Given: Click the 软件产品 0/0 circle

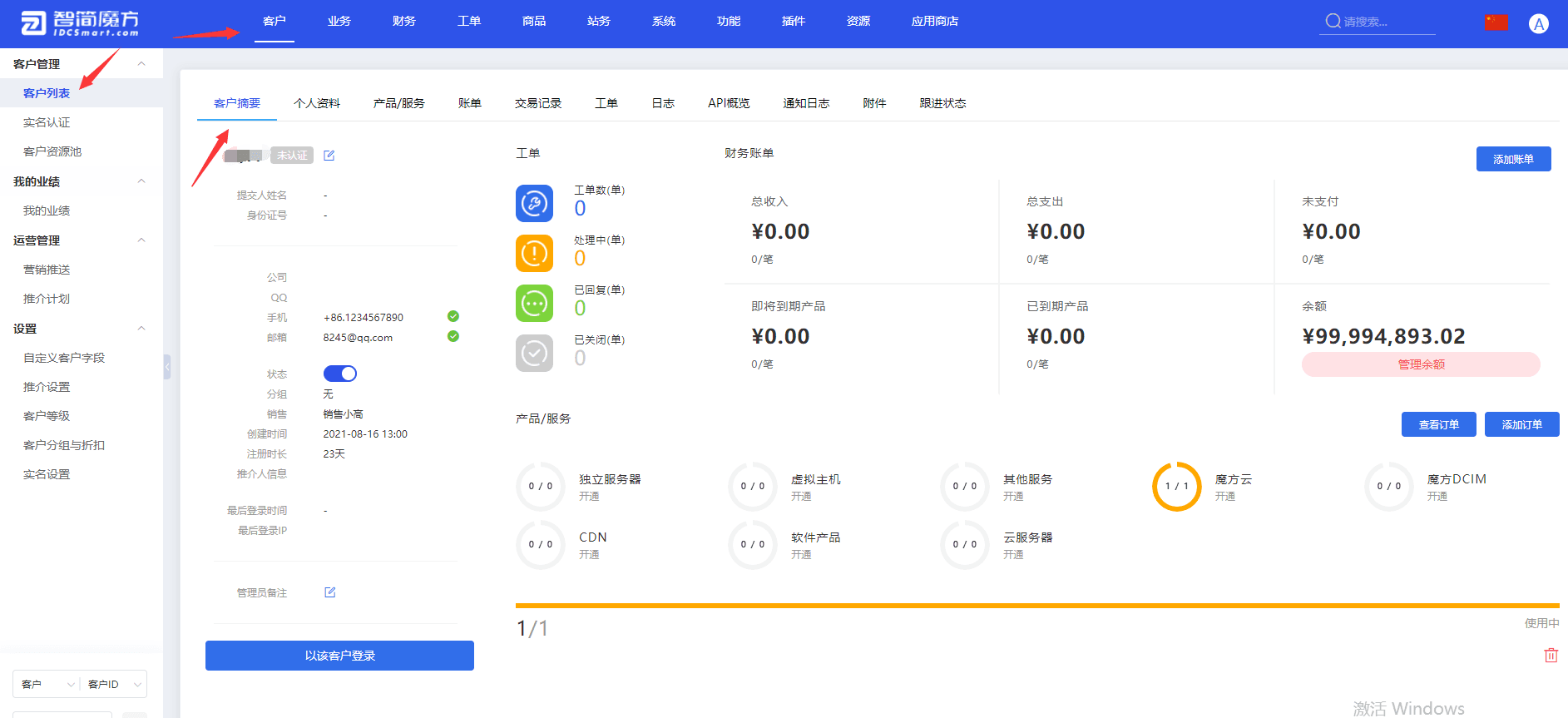Looking at the screenshot, I should (x=753, y=545).
